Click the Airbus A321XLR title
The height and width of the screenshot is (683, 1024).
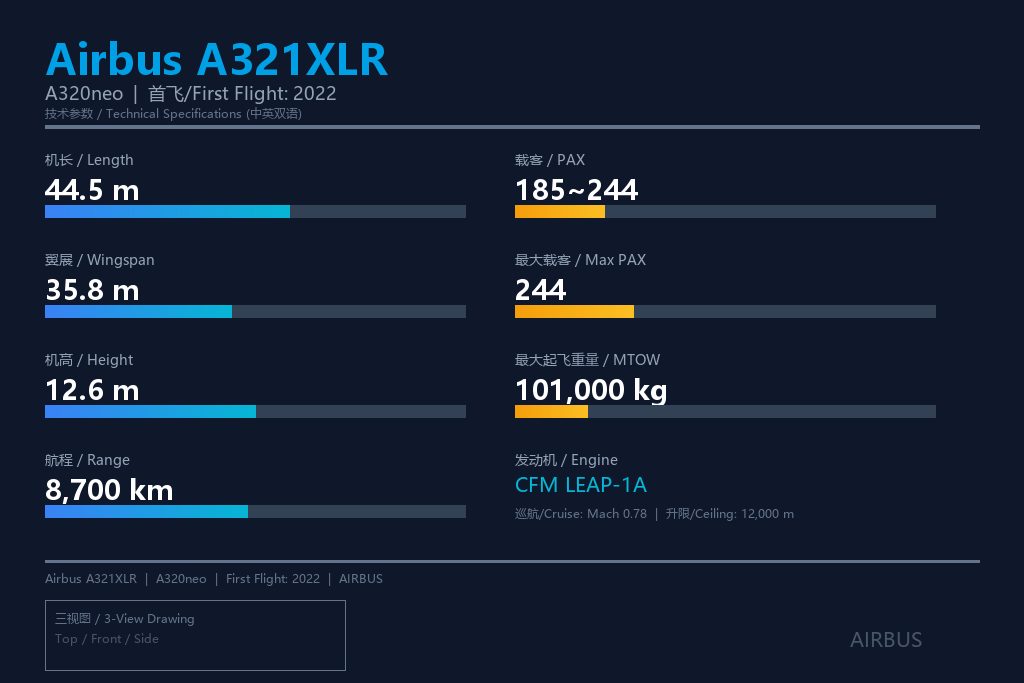click(216, 59)
